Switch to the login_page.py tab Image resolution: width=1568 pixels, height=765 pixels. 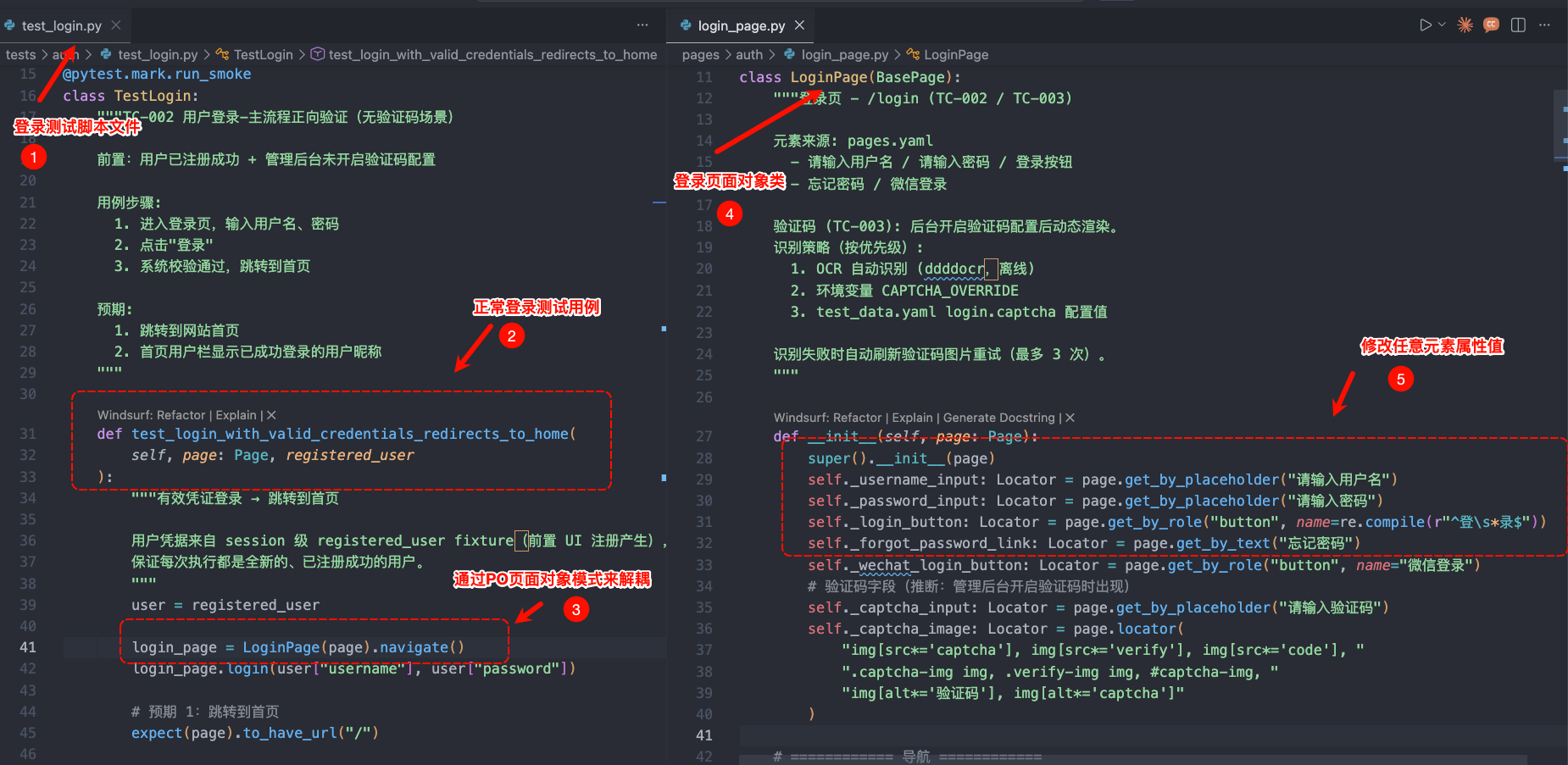(x=742, y=25)
